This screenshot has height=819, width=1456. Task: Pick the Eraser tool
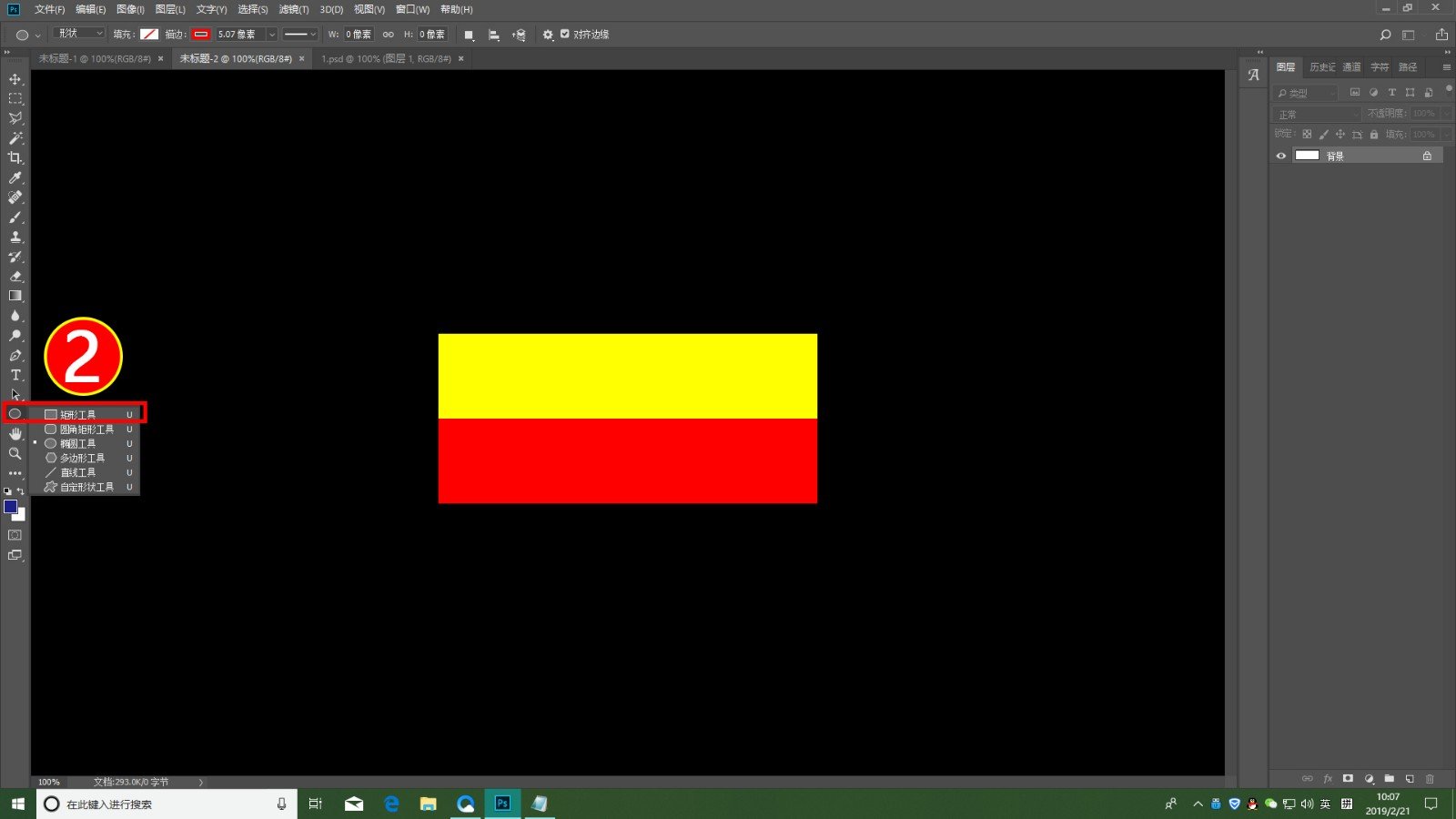[x=15, y=277]
